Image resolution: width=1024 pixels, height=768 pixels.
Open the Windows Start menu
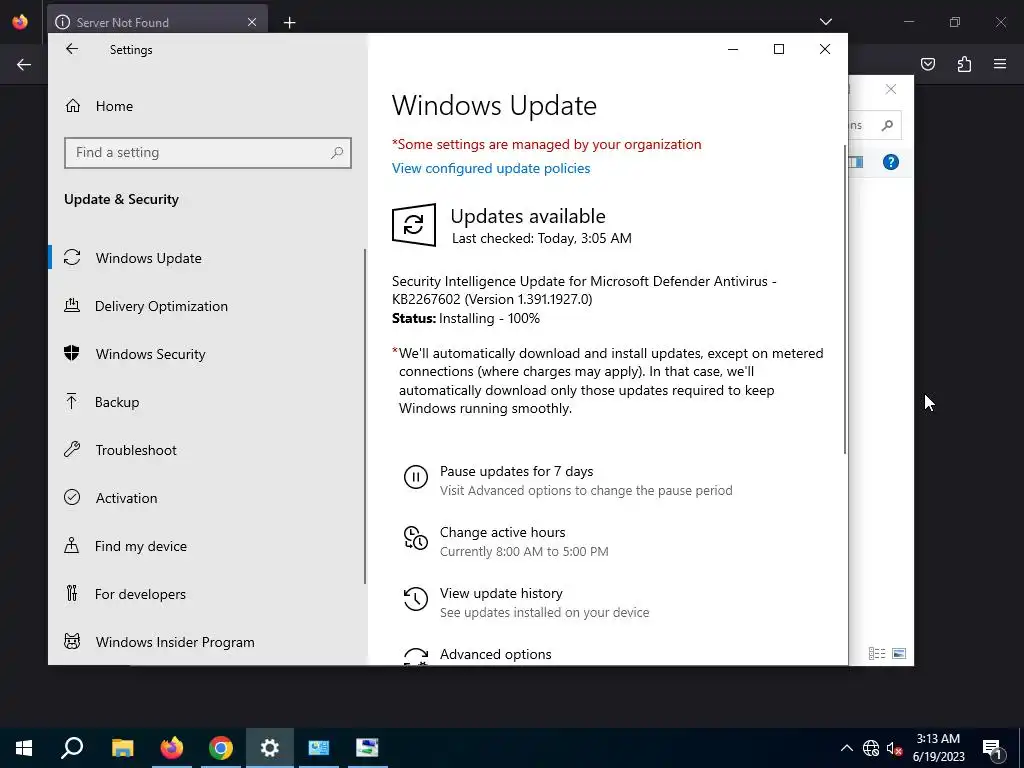pyautogui.click(x=24, y=748)
